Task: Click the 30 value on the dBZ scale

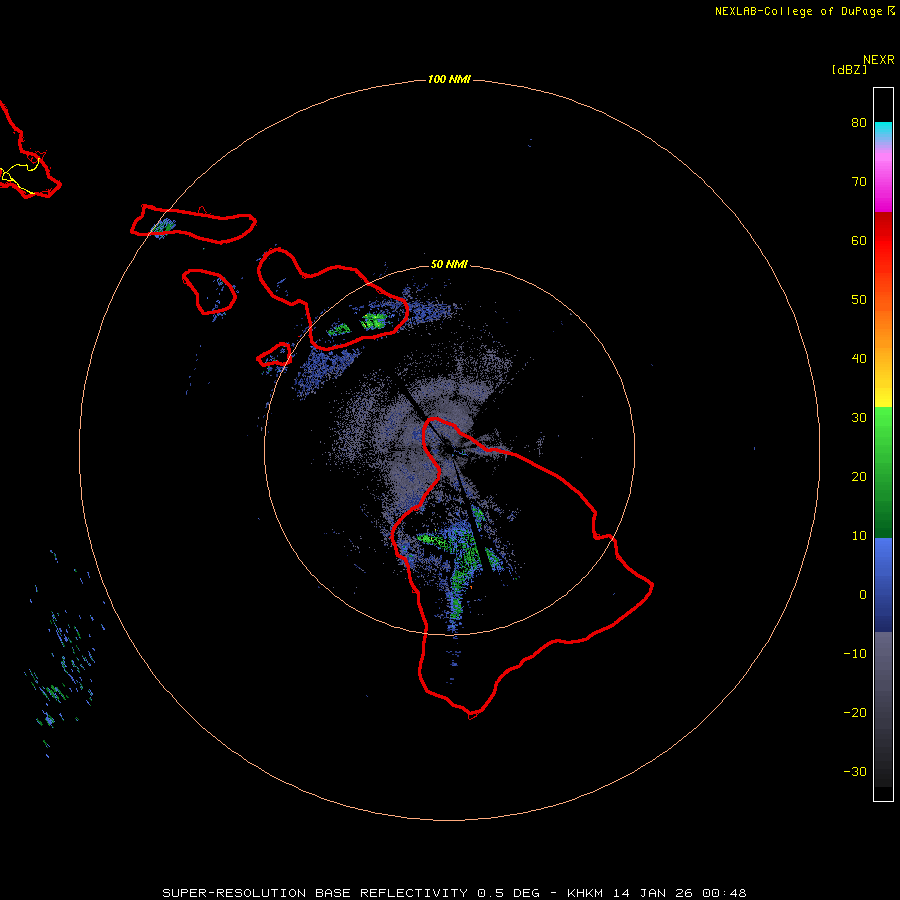Action: [859, 418]
